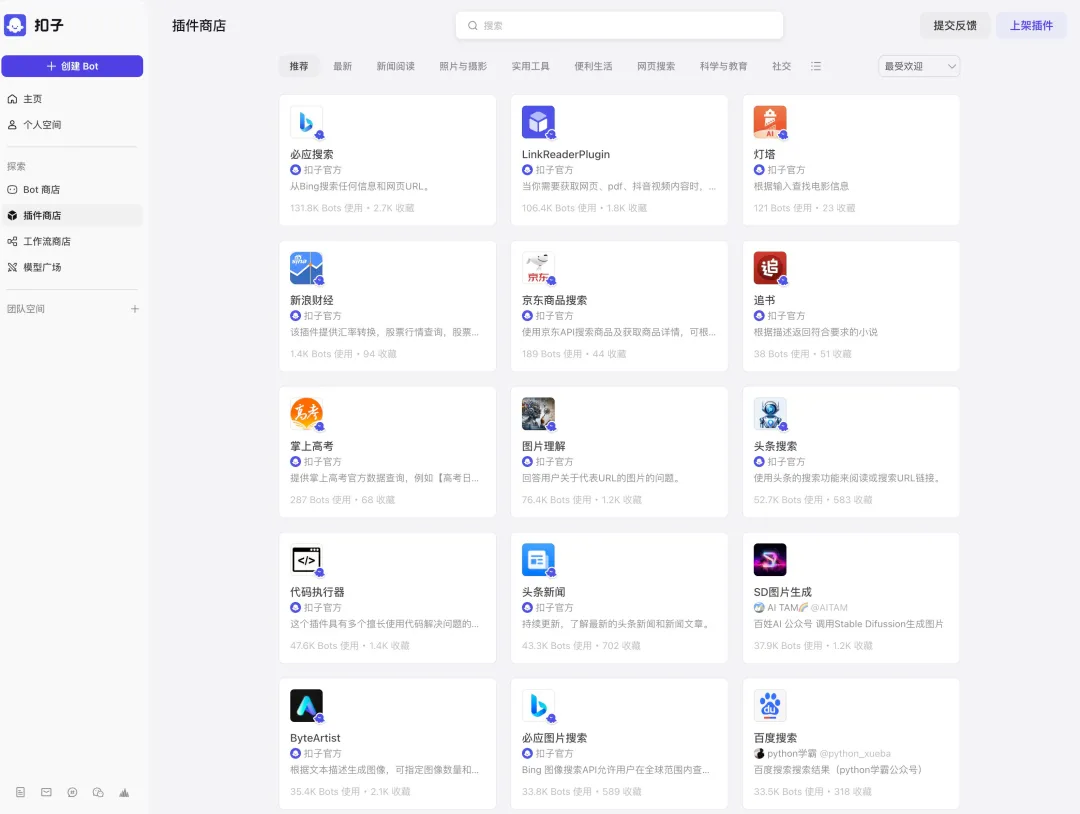Open the document icon in sidebar footer

click(x=20, y=792)
